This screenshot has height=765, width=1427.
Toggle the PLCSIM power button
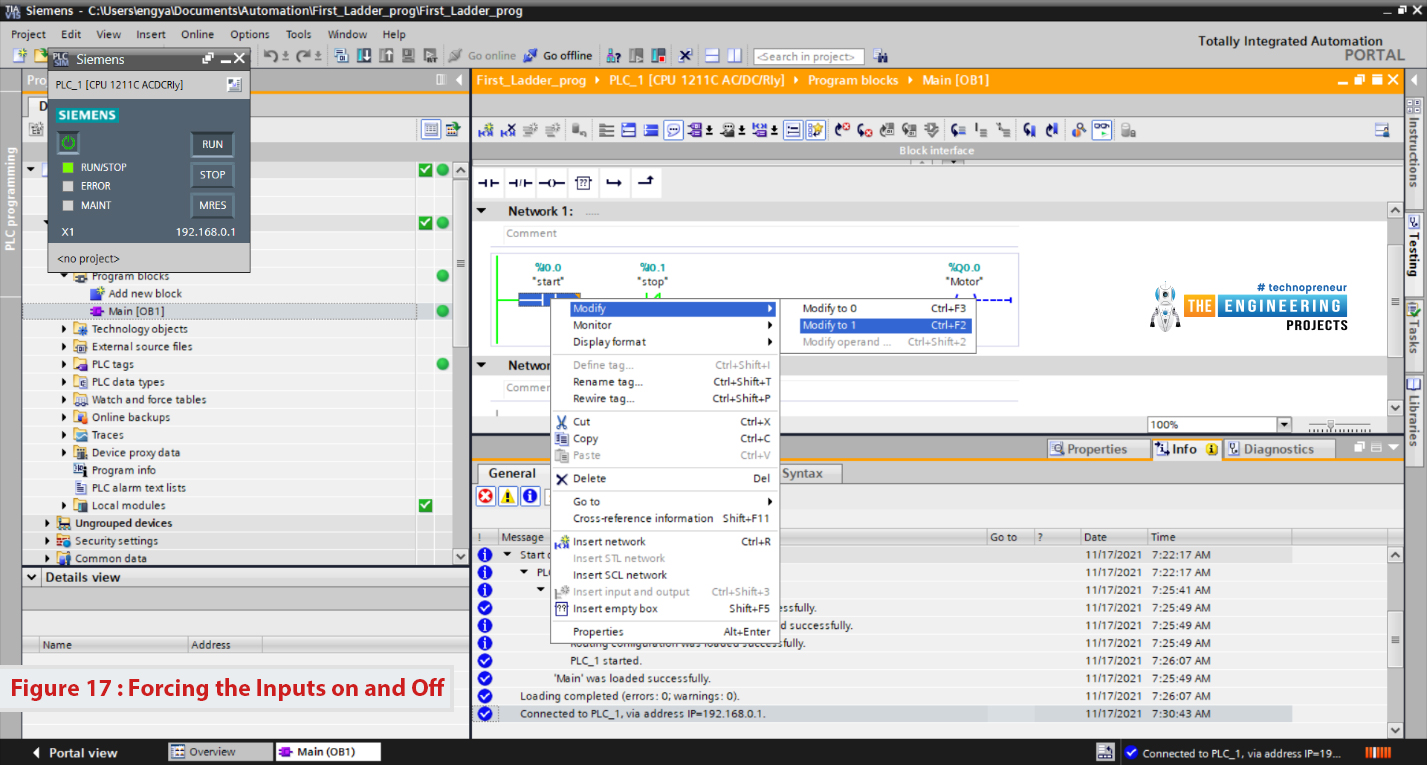(68, 143)
